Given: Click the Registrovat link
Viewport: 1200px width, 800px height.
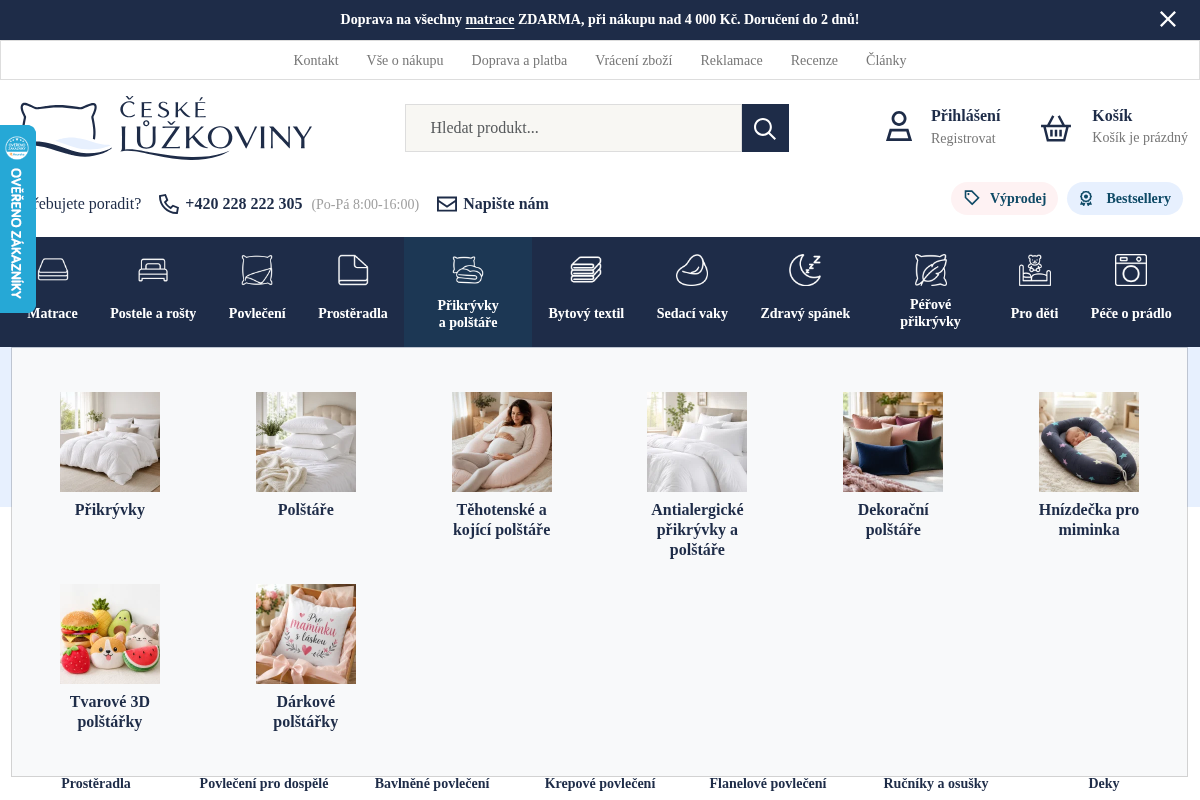Looking at the screenshot, I should click(x=963, y=138).
